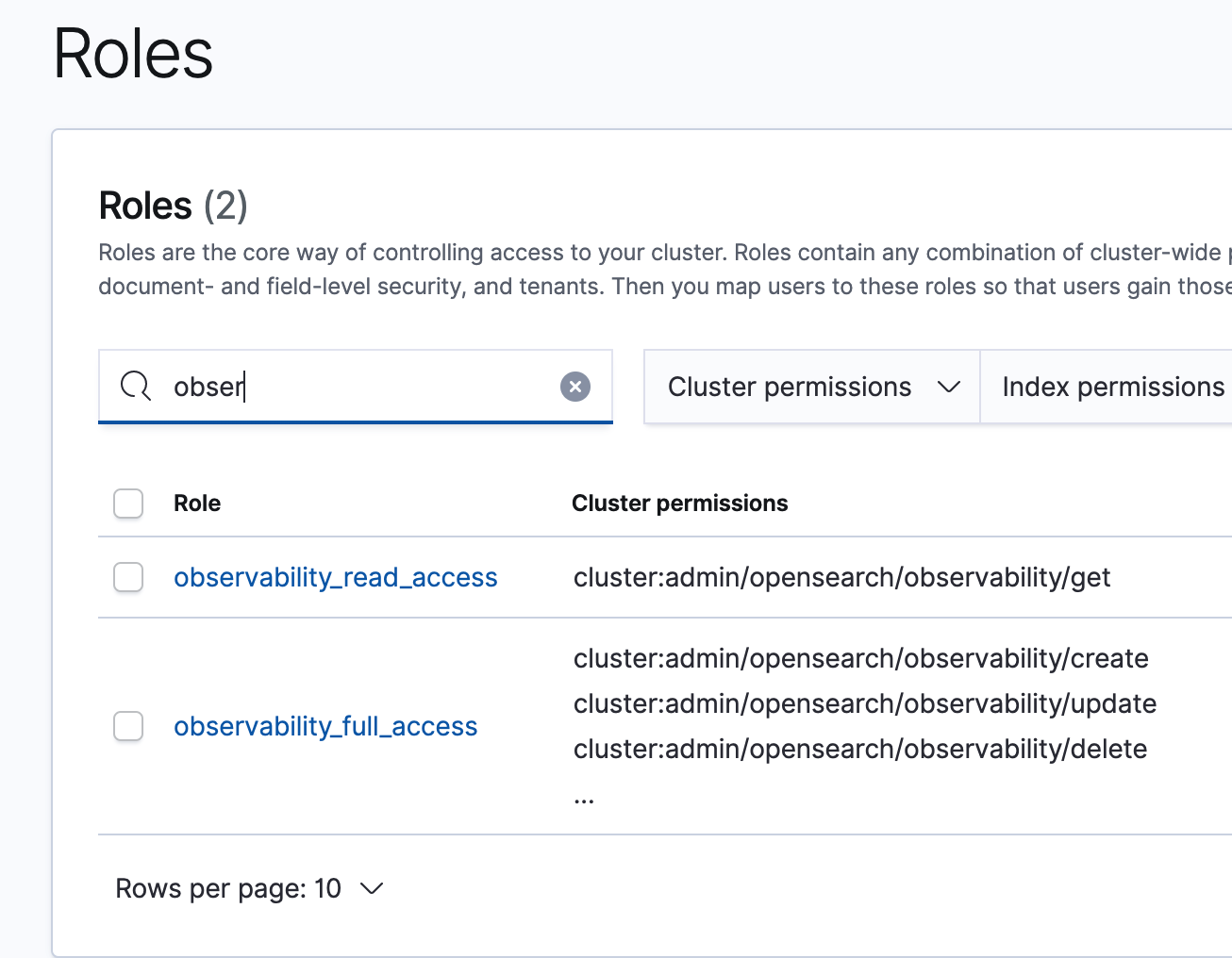This screenshot has height=958, width=1232.
Task: Open the observability_read_access role
Action: pyautogui.click(x=336, y=577)
